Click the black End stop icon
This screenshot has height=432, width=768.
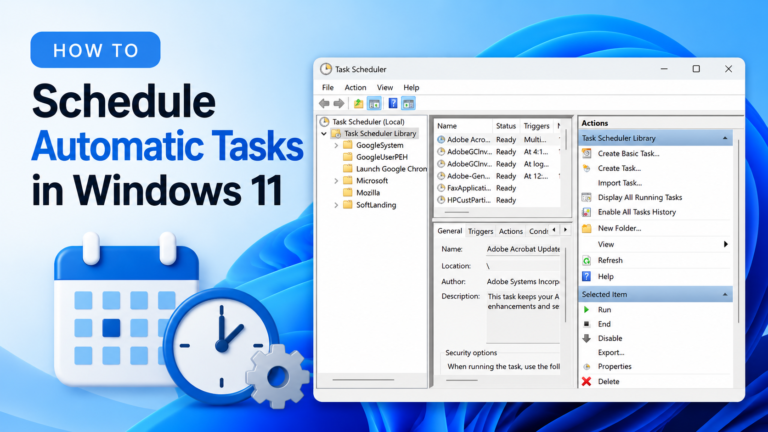click(587, 324)
